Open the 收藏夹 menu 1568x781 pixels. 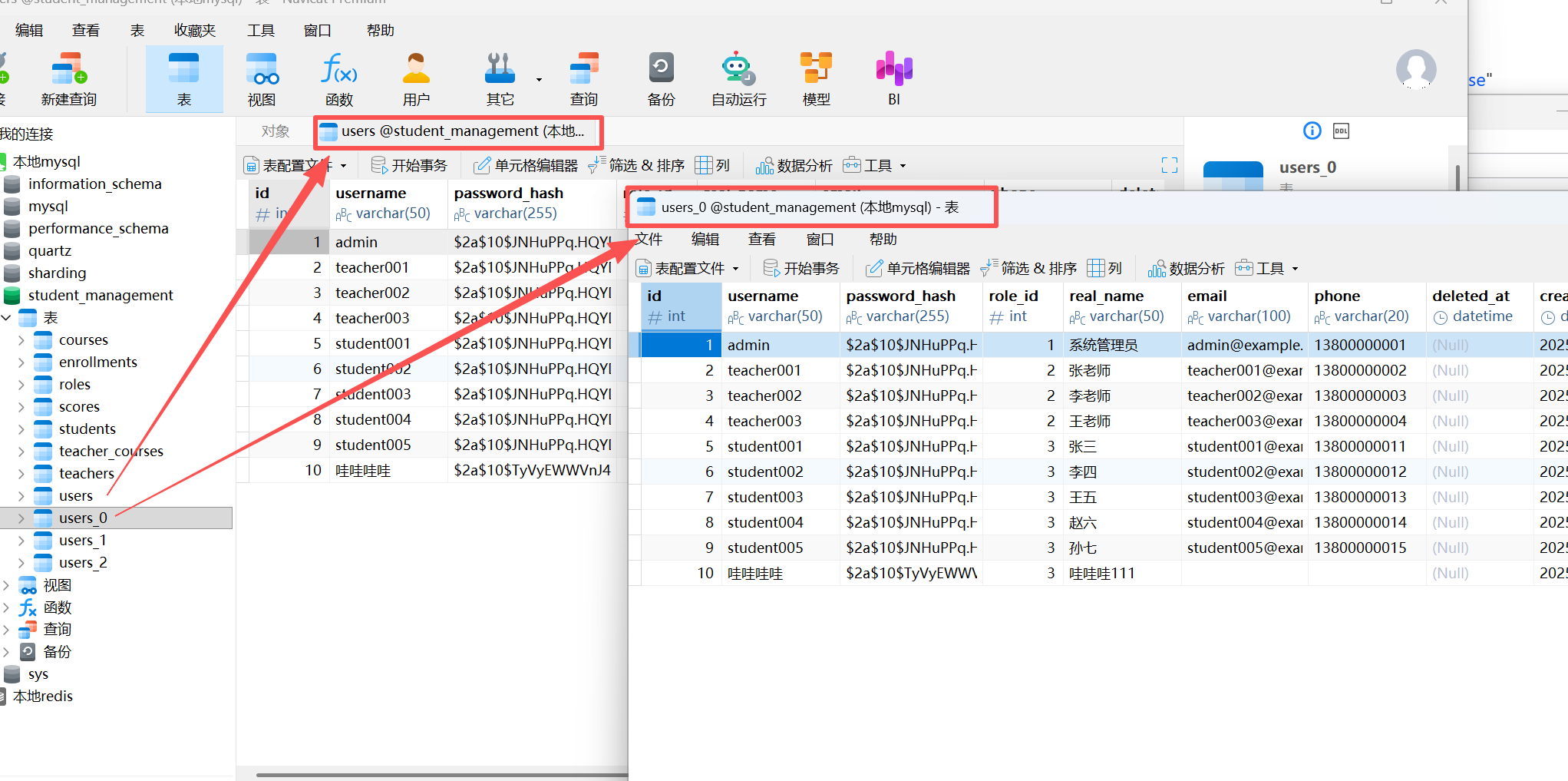click(195, 30)
